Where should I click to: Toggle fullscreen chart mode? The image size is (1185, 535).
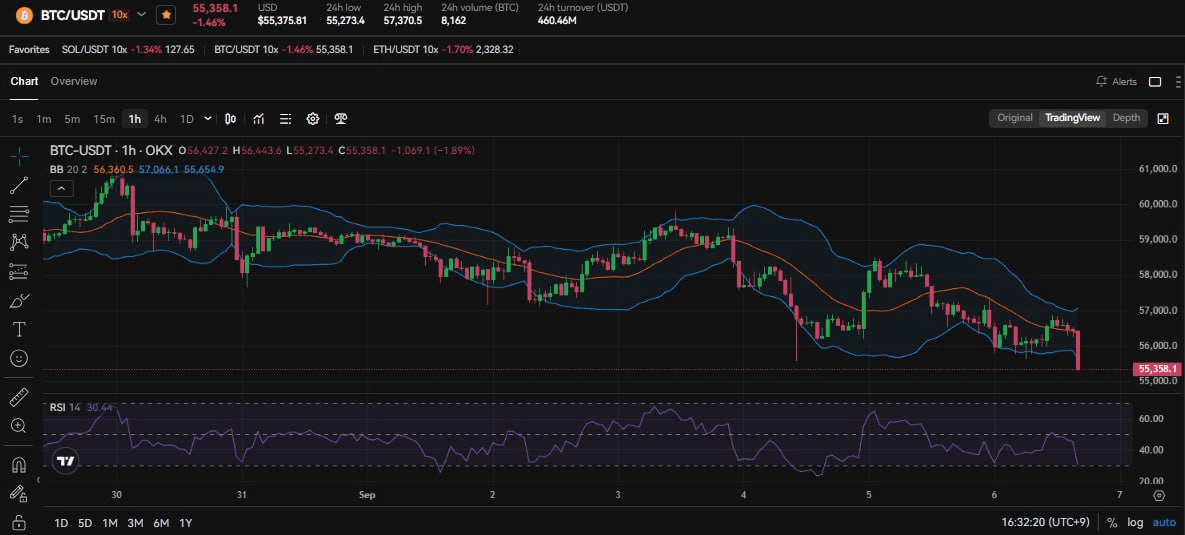pyautogui.click(x=1163, y=119)
